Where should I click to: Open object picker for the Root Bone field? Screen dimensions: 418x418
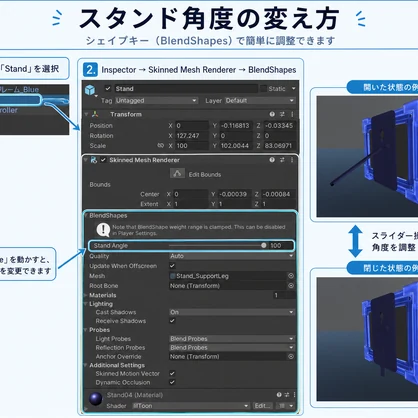click(x=291, y=286)
